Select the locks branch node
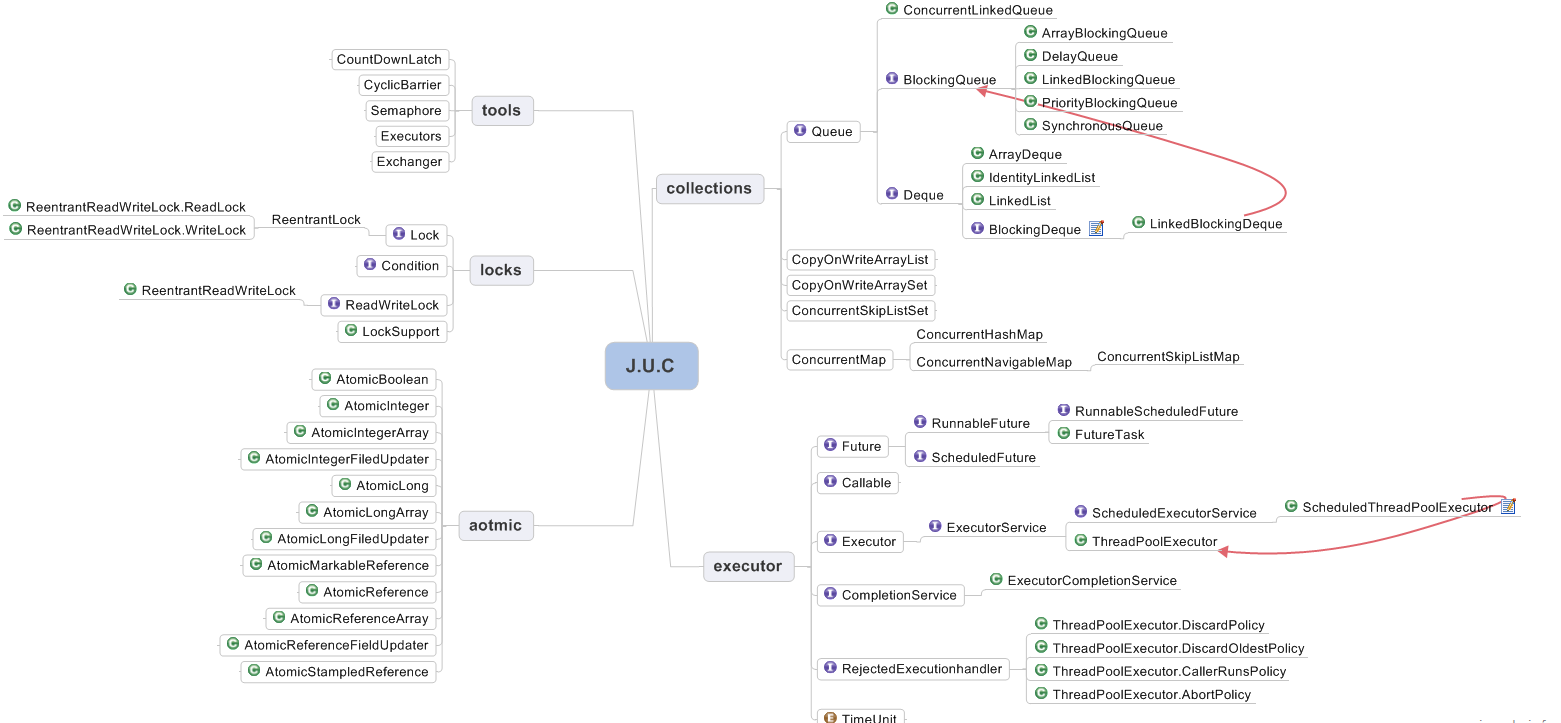This screenshot has width=1561, height=723. tap(502, 270)
